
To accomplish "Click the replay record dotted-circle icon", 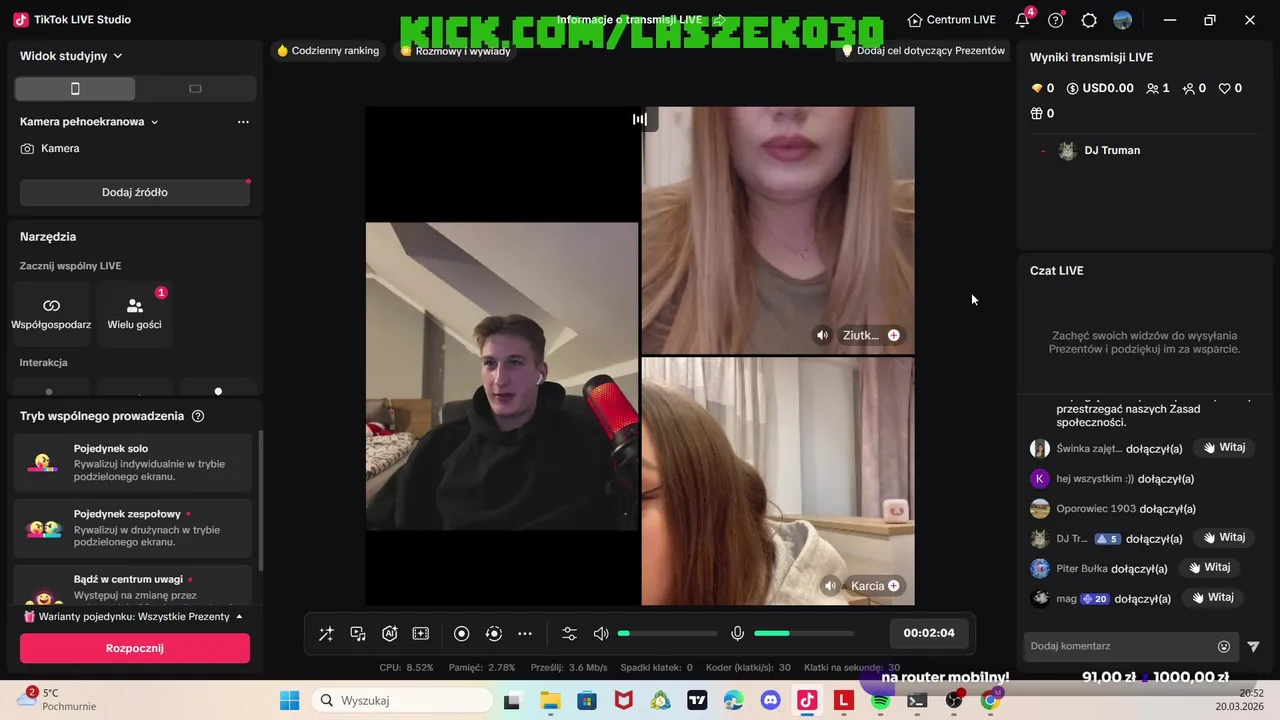I will [x=493, y=634].
